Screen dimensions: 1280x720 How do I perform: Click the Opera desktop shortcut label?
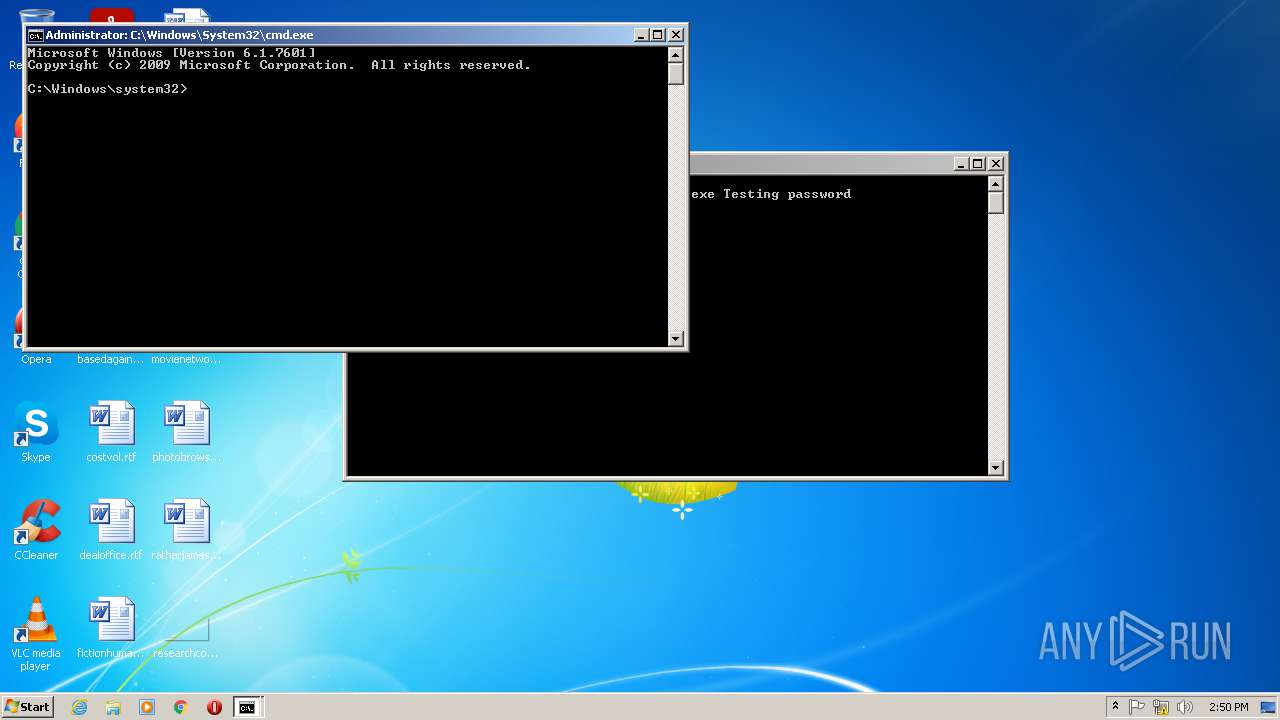tap(36, 359)
